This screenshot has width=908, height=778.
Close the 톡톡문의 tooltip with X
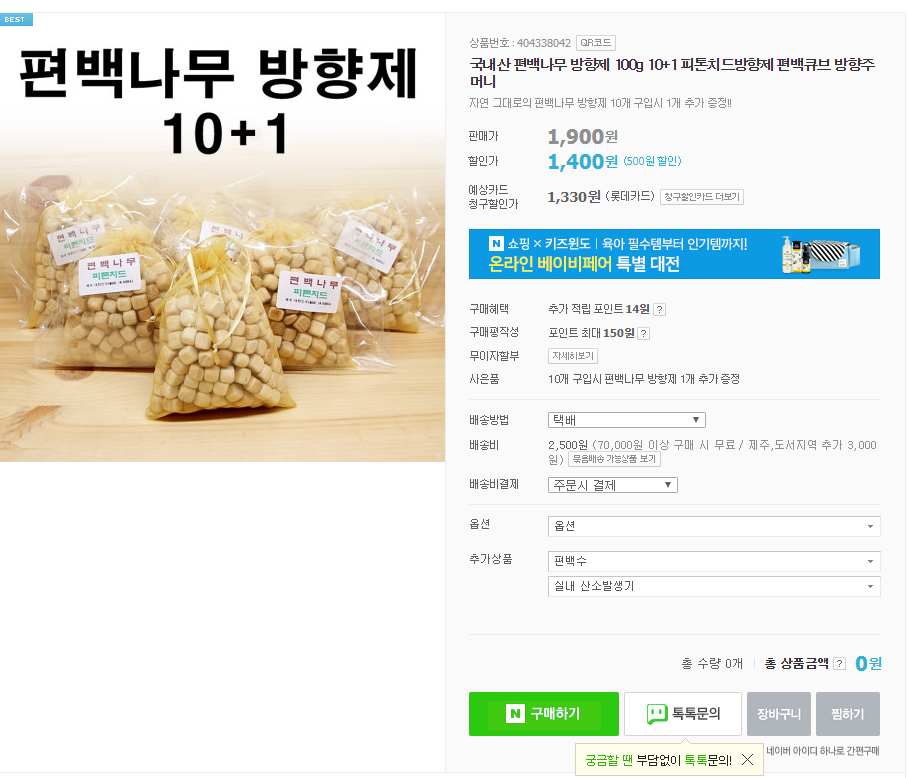click(748, 760)
